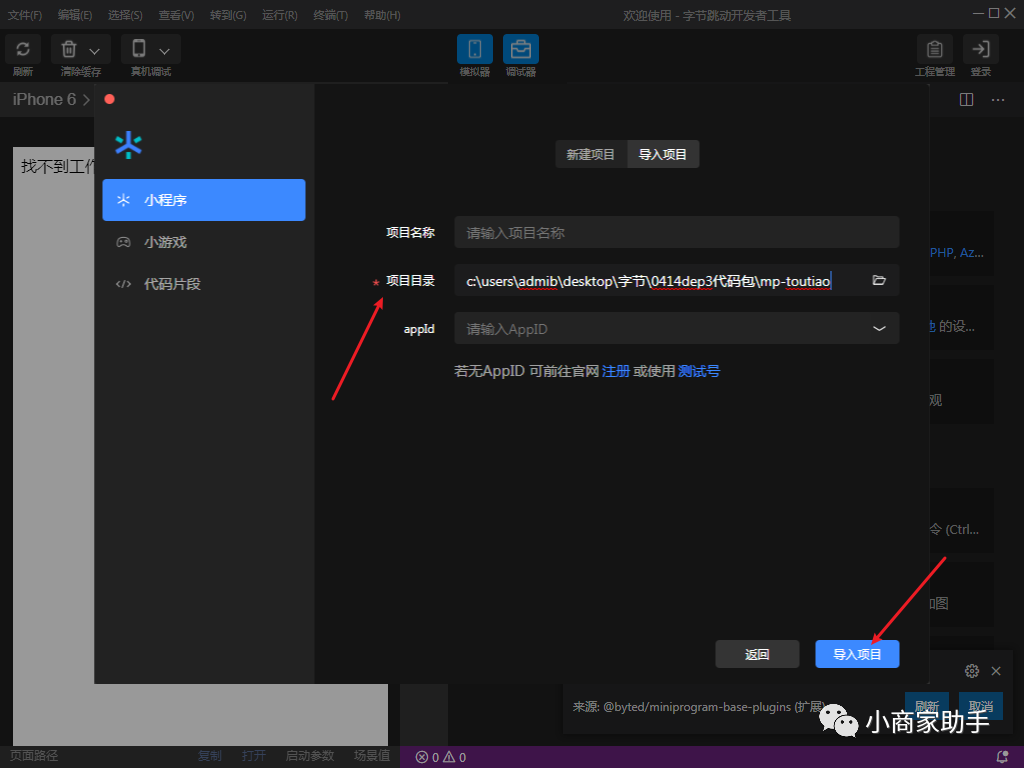Viewport: 1024px width, 768px height.
Task: Click the notification settings gear icon
Action: click(972, 671)
